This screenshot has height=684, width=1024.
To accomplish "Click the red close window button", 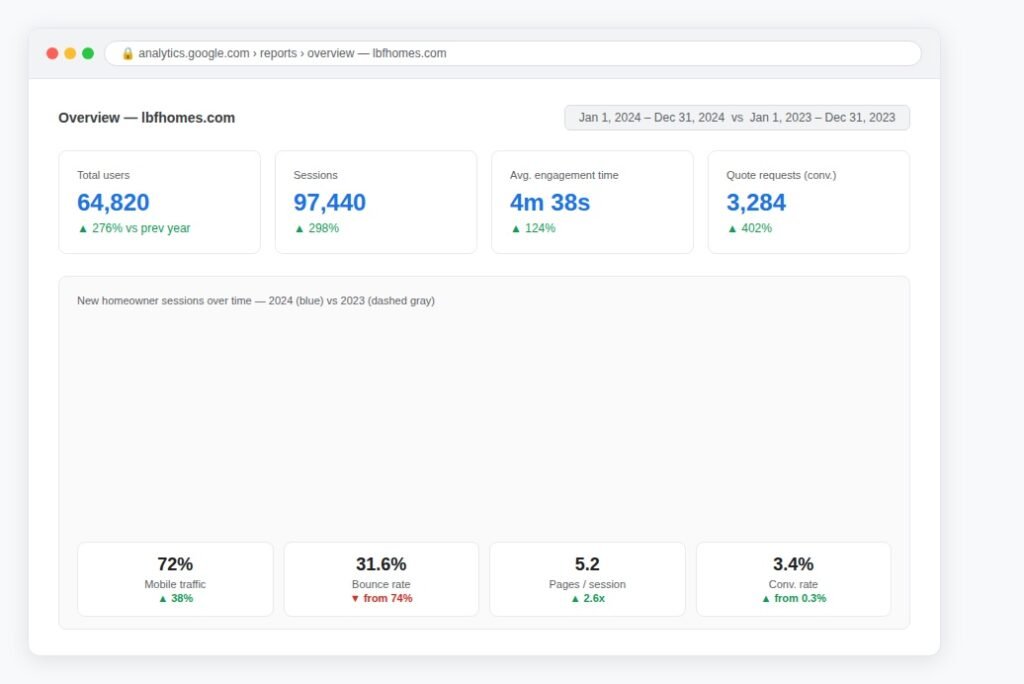I will (52, 54).
